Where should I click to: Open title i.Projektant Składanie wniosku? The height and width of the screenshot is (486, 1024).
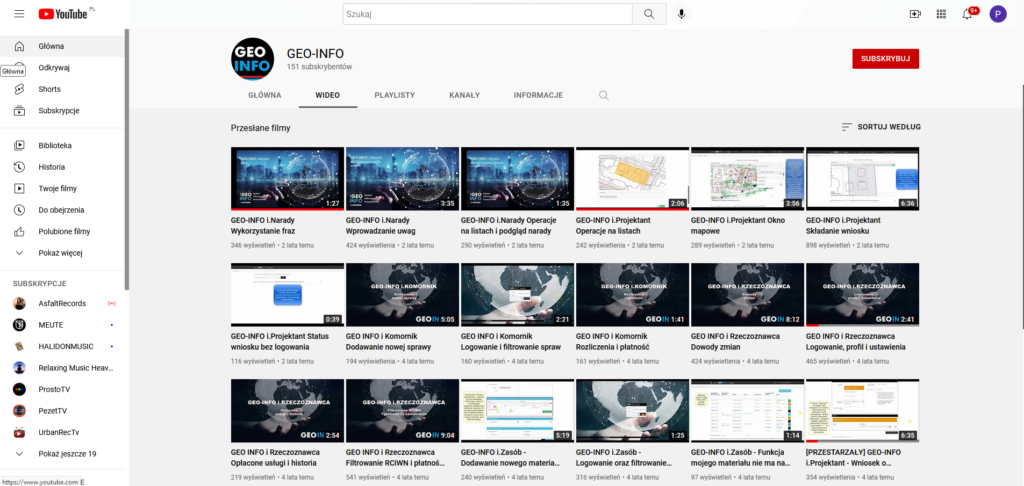point(843,226)
